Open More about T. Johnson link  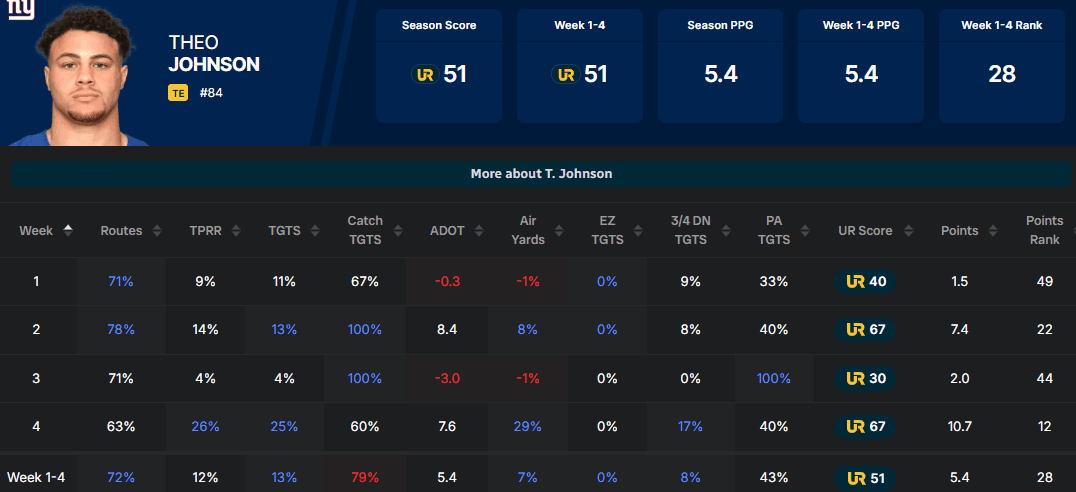click(541, 174)
